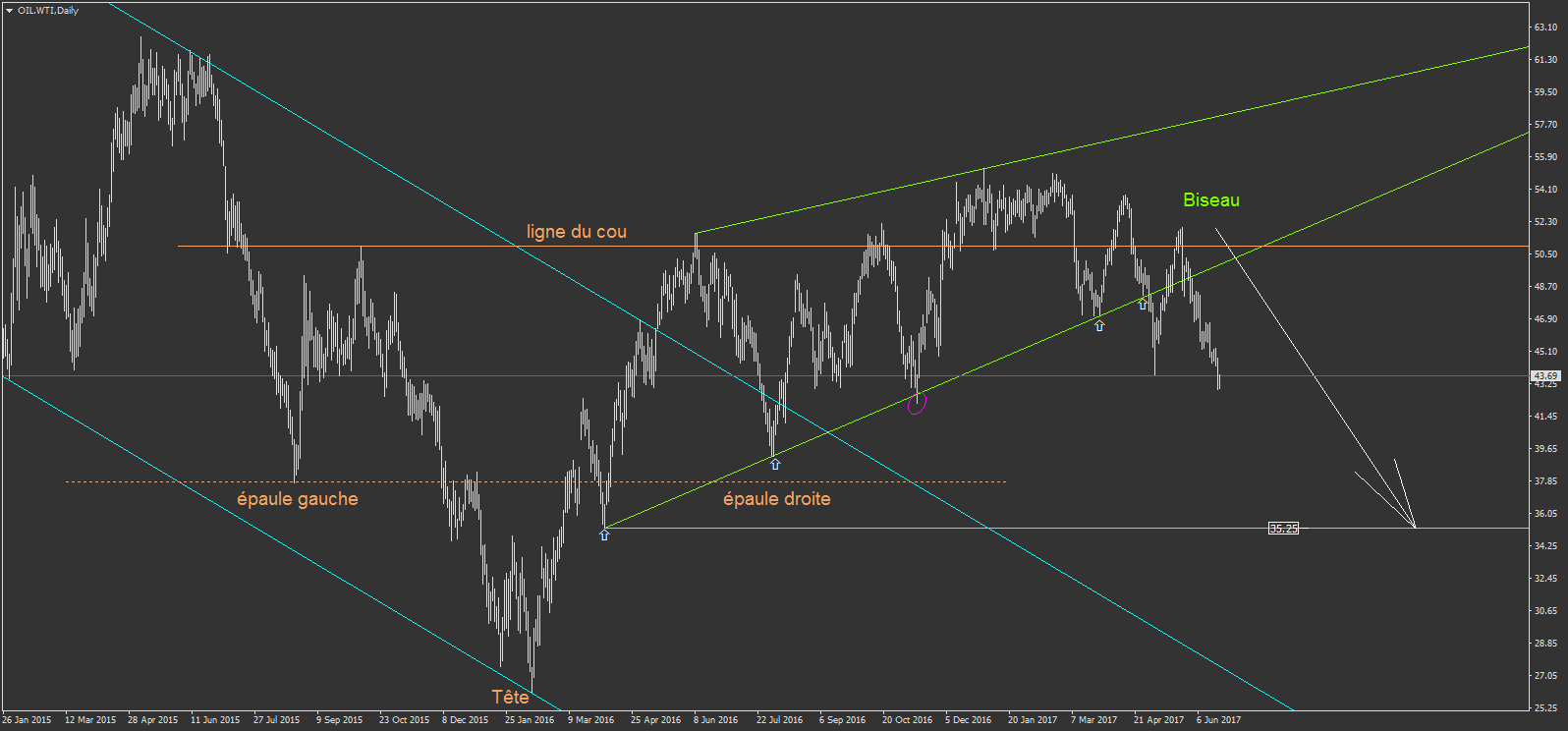The image size is (1568, 731).
Task: Select the up arrow above the 7 Mar 2017 date
Action: click(1099, 325)
